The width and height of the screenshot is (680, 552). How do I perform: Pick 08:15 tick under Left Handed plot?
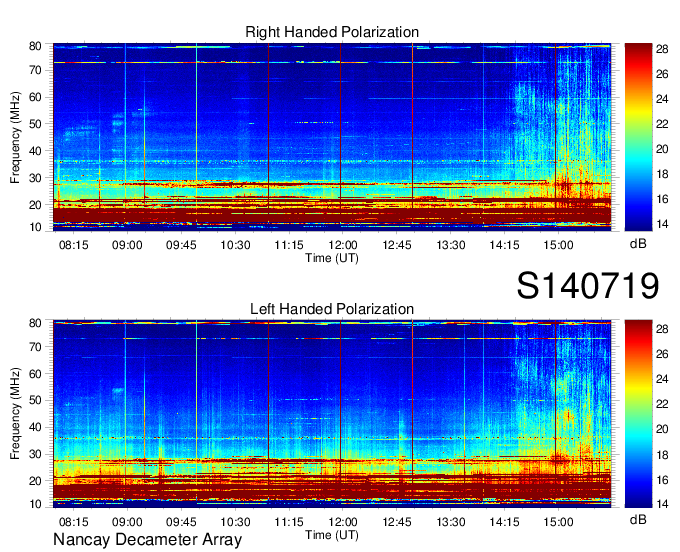[74, 522]
